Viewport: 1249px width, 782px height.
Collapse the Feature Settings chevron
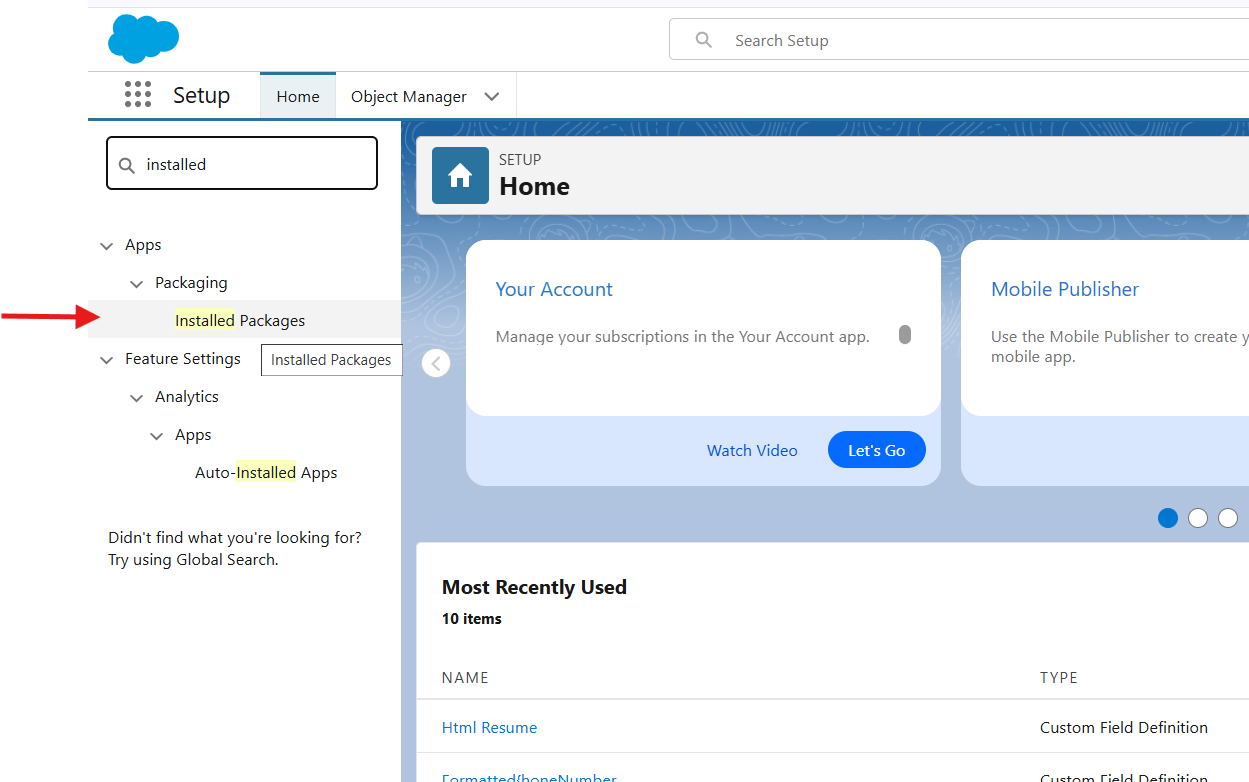click(107, 360)
